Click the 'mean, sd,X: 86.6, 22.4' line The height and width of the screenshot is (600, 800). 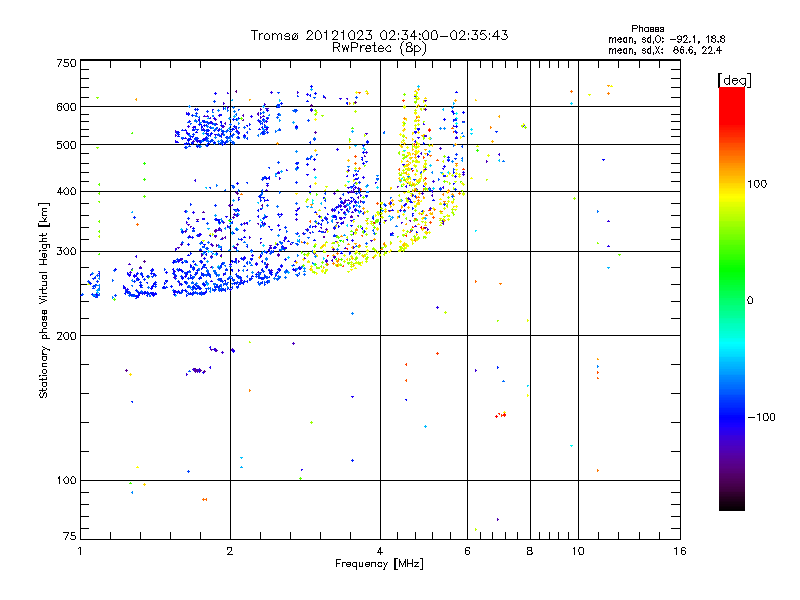coord(665,51)
